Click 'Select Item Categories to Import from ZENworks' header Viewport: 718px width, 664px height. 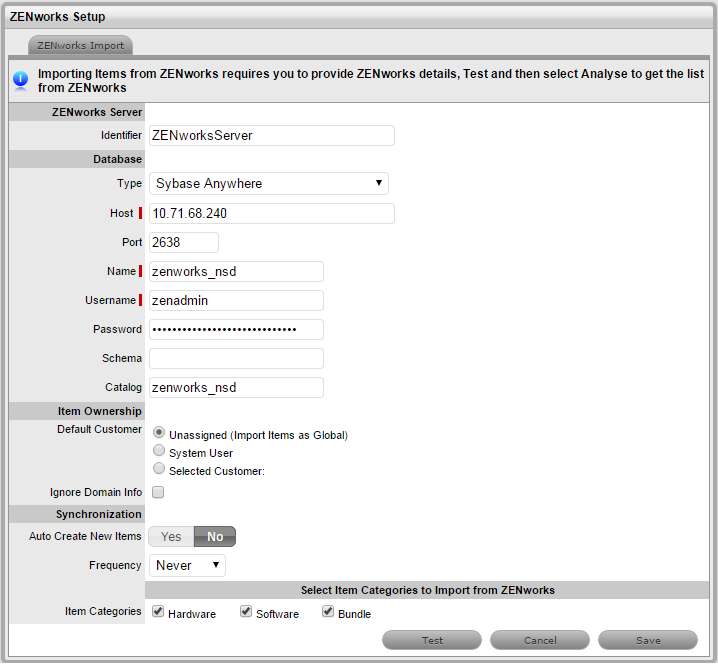pos(428,590)
